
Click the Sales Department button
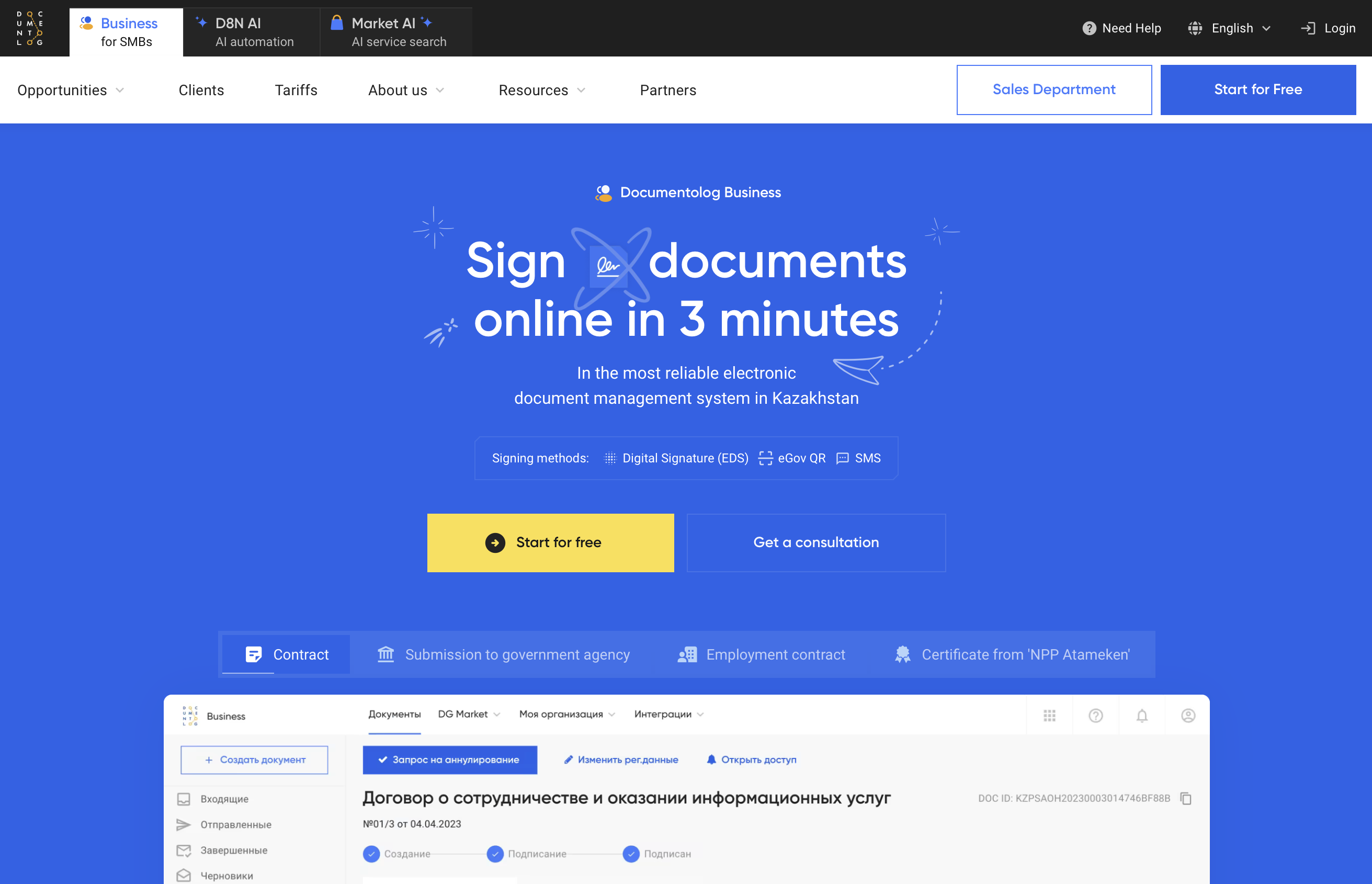pyautogui.click(x=1054, y=89)
